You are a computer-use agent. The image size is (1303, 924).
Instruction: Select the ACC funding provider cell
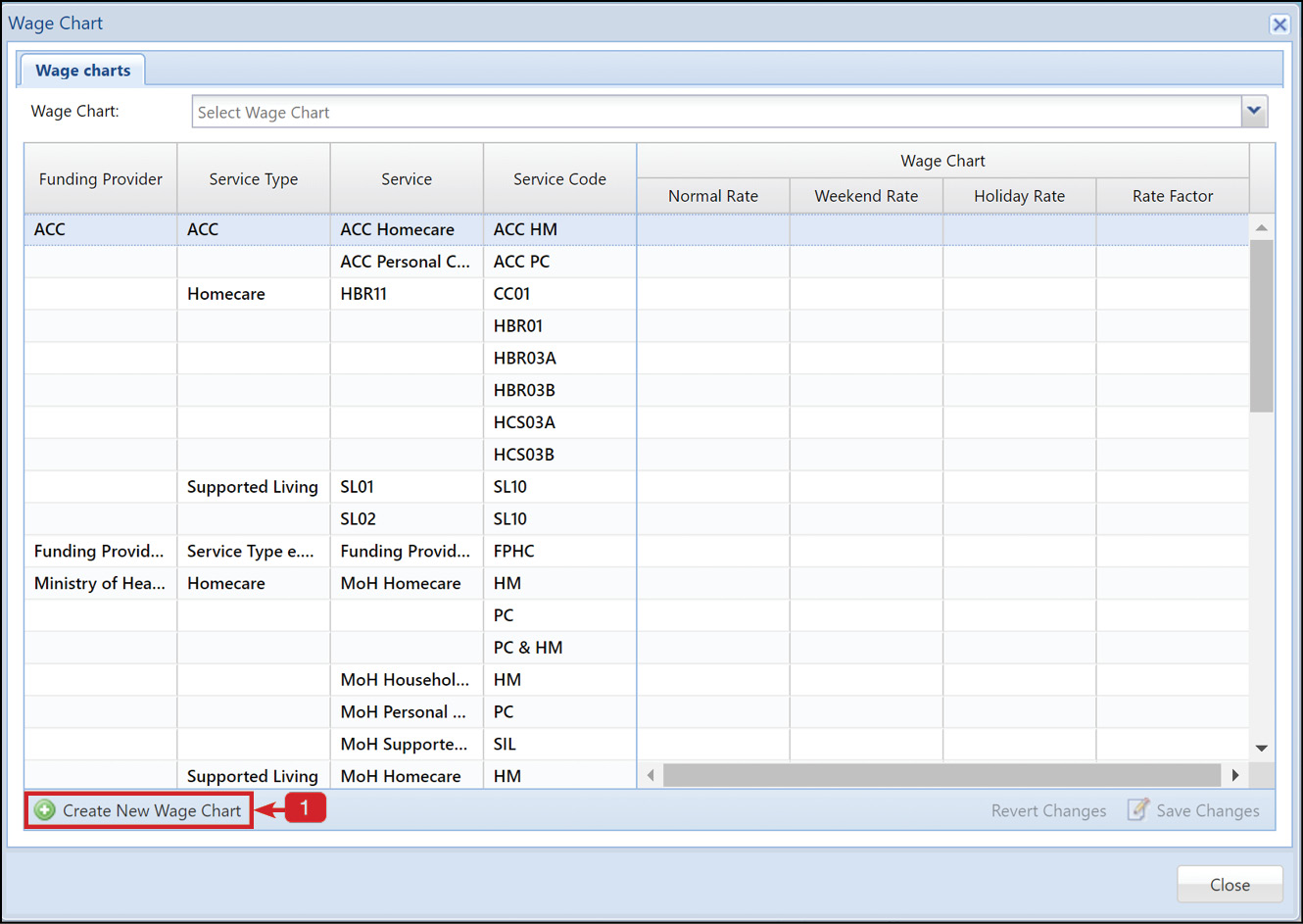(x=101, y=229)
